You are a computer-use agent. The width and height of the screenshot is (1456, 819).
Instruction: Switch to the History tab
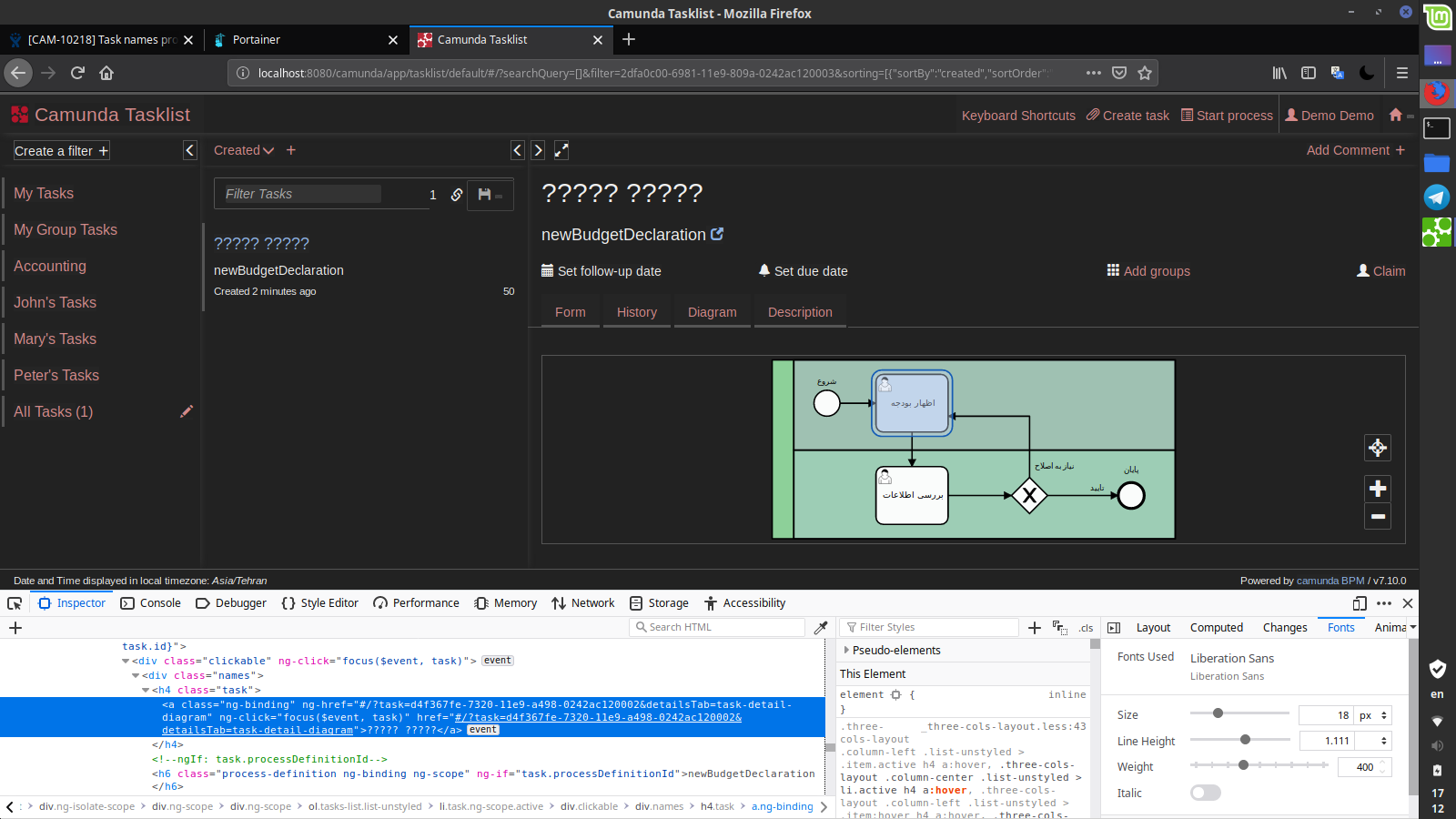click(x=636, y=312)
